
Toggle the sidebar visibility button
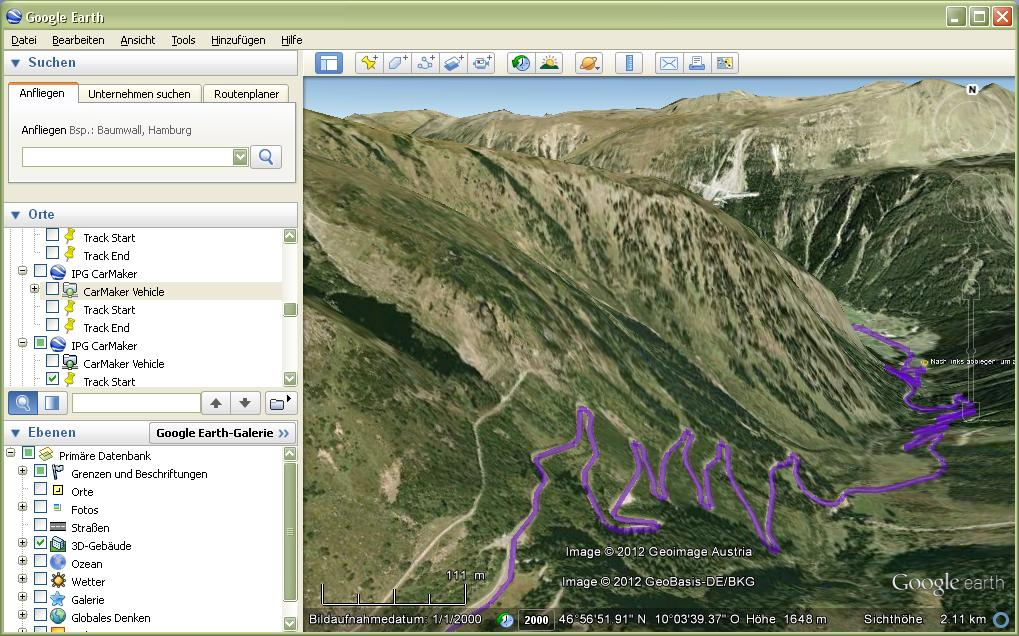tap(329, 63)
